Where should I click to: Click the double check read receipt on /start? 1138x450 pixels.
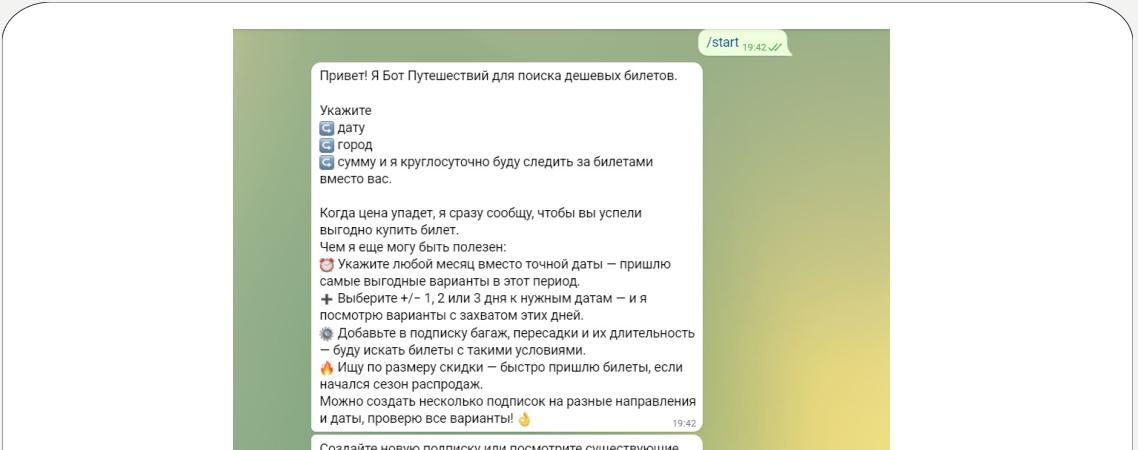click(x=775, y=47)
